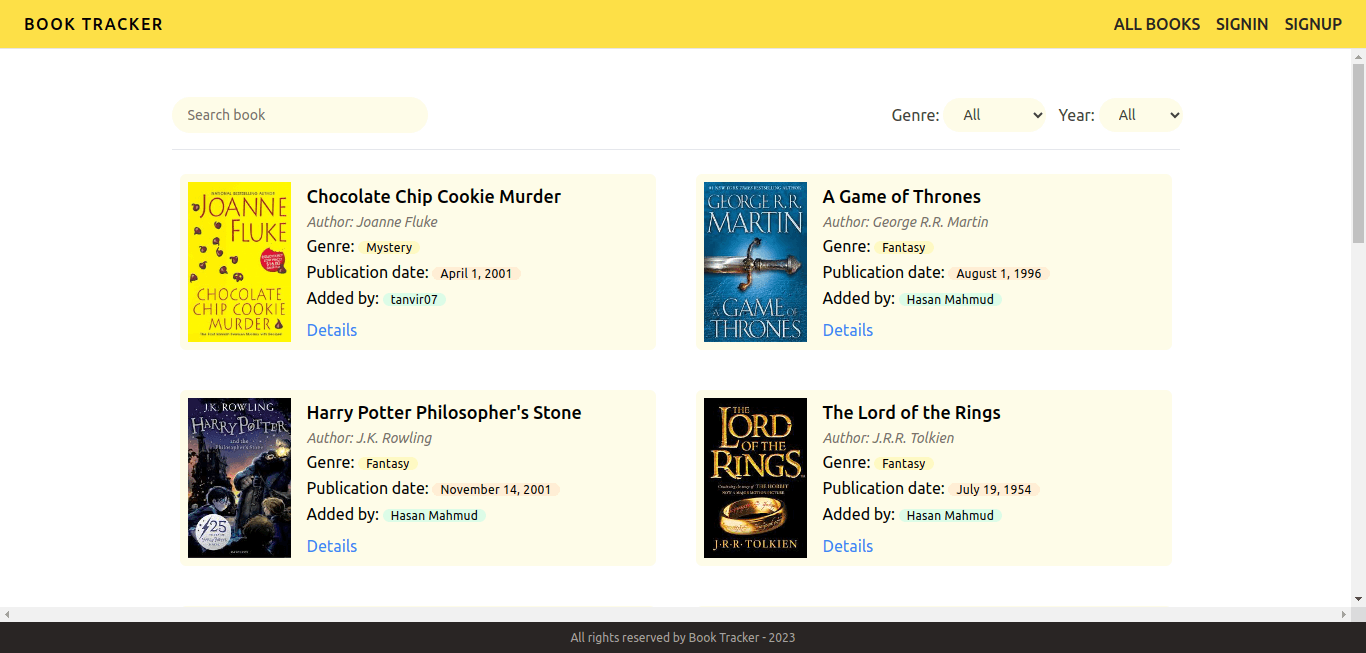Expand the Year filter dropdown
The height and width of the screenshot is (653, 1366).
[x=1141, y=115]
